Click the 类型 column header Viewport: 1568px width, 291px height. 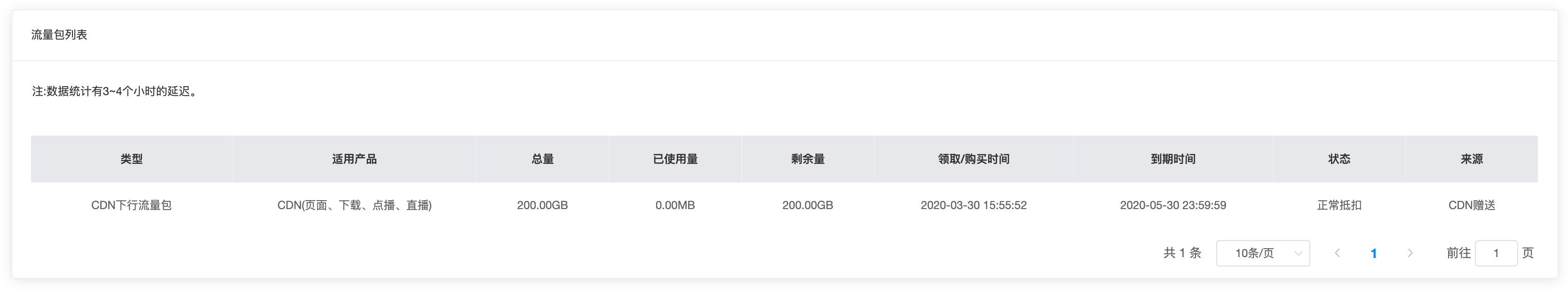pos(132,159)
